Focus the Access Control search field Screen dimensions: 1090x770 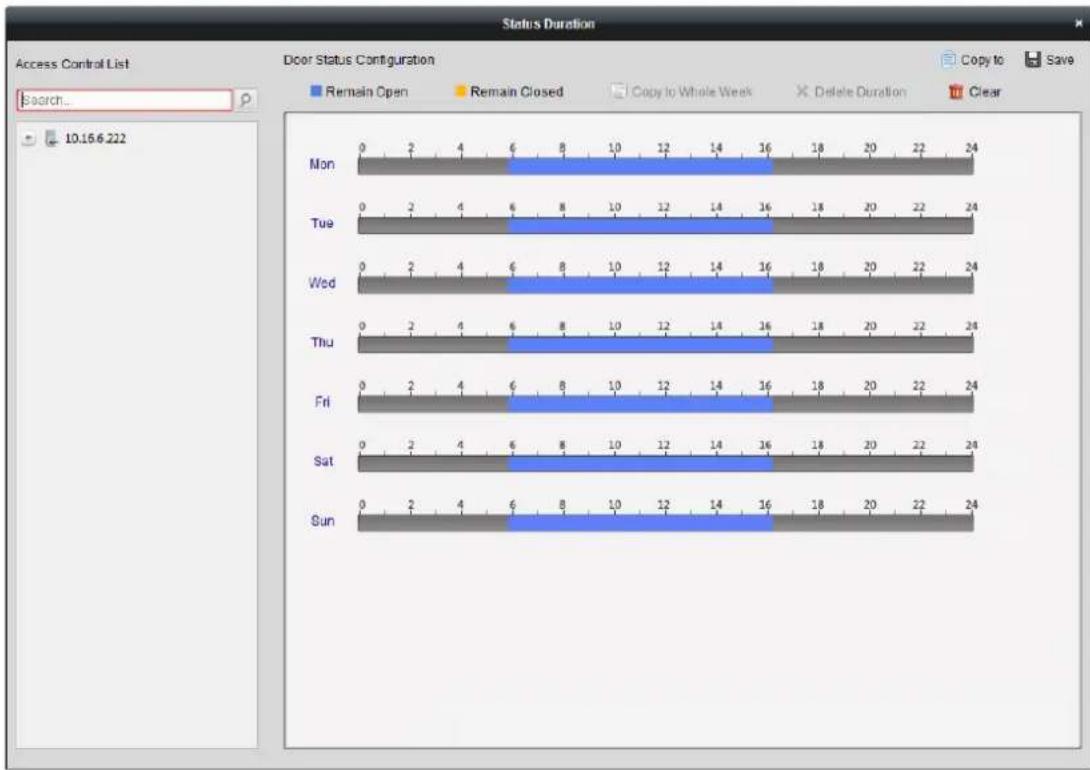(124, 100)
